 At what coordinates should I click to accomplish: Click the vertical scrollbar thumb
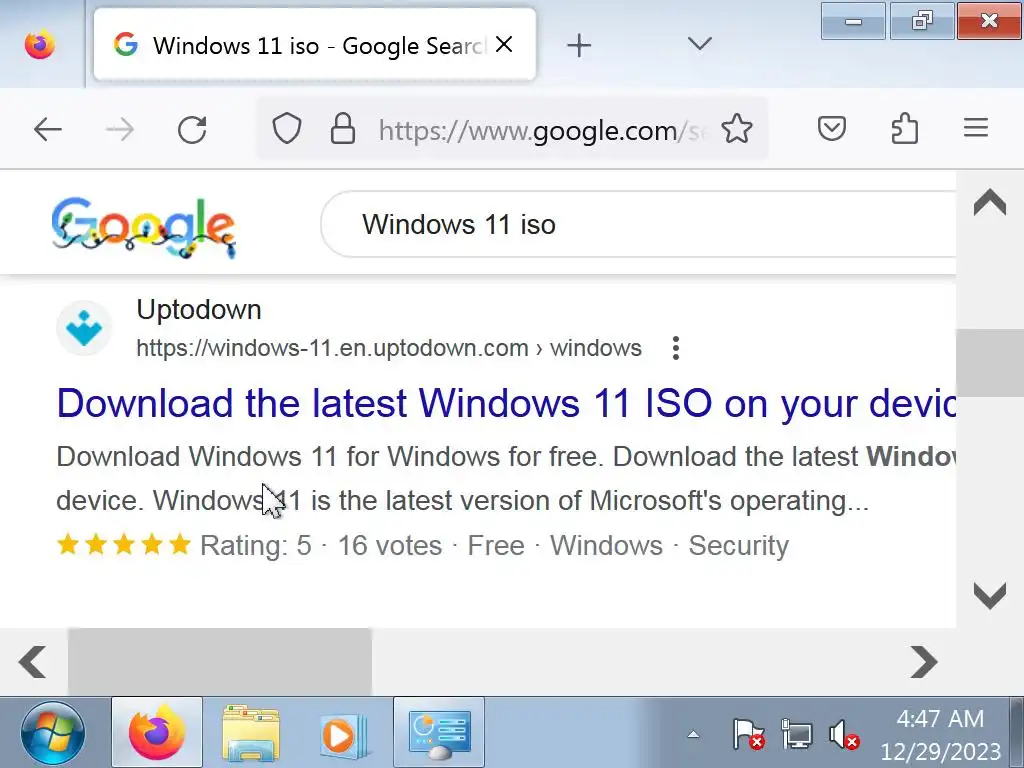click(x=990, y=363)
